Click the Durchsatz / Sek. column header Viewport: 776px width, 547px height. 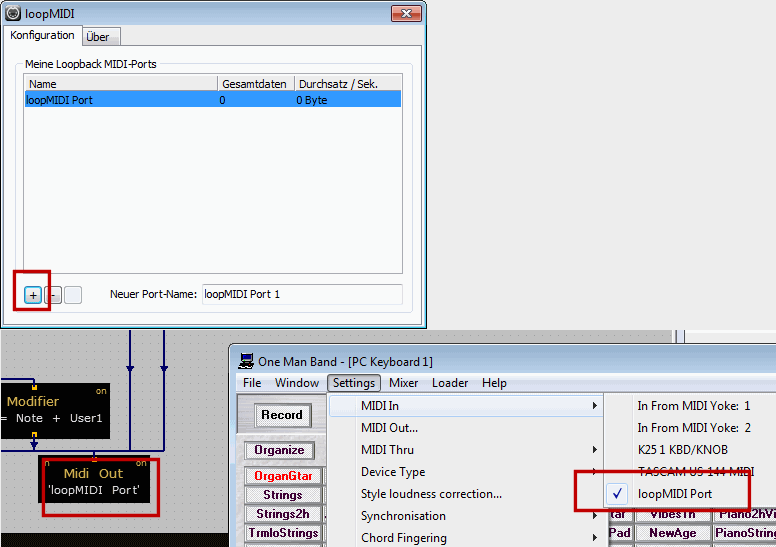[347, 84]
